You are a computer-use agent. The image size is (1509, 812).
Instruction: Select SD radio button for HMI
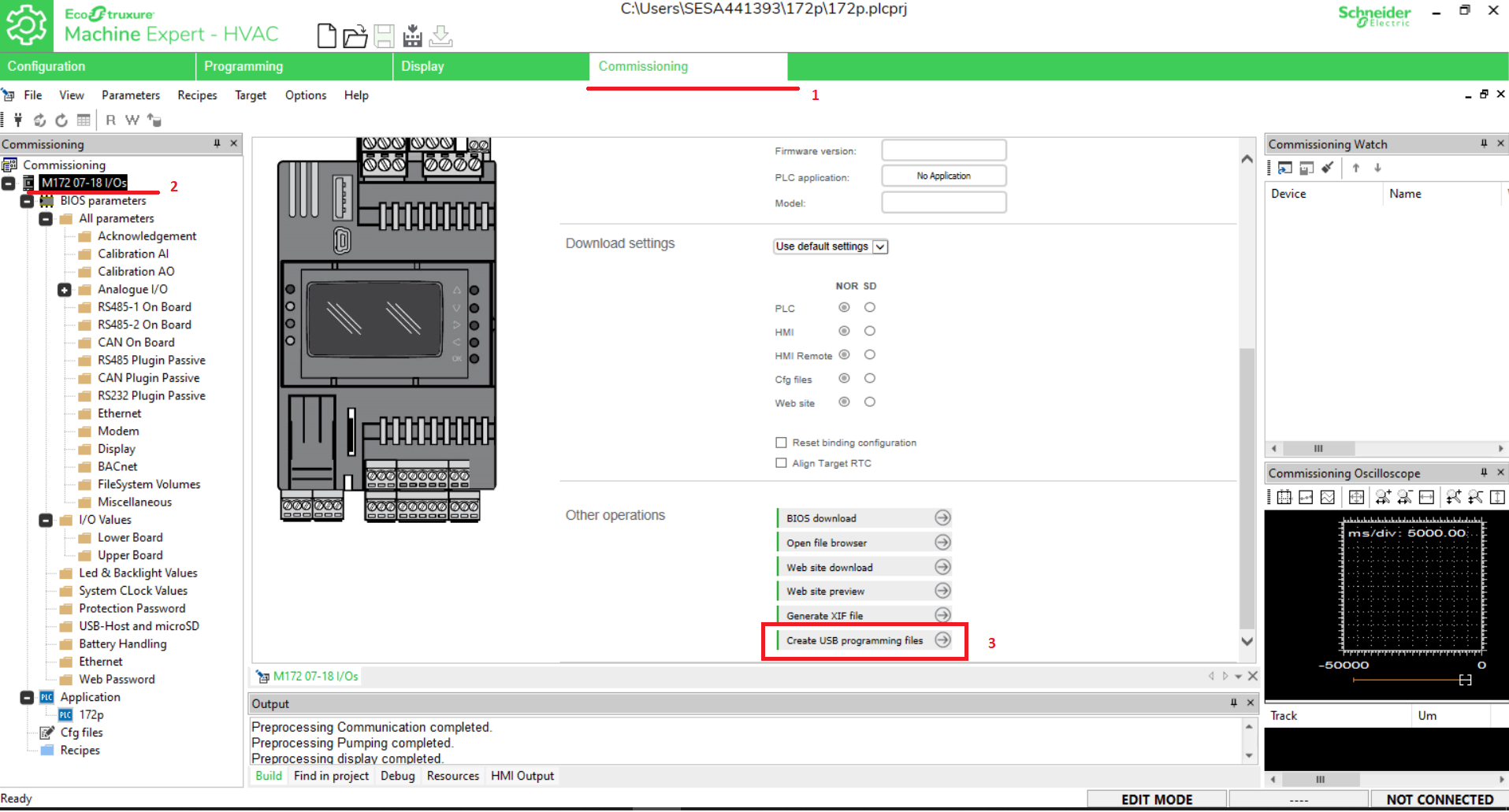pyautogui.click(x=870, y=331)
